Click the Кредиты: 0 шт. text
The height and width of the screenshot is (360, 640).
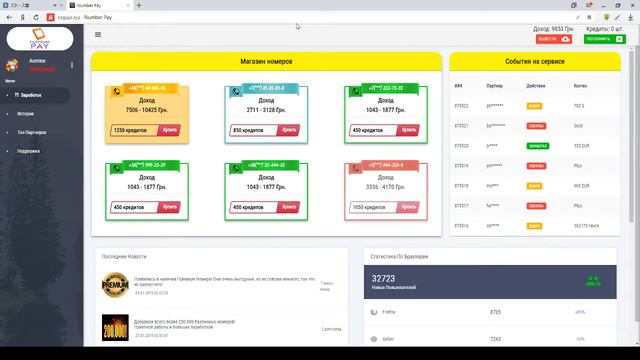coord(604,29)
